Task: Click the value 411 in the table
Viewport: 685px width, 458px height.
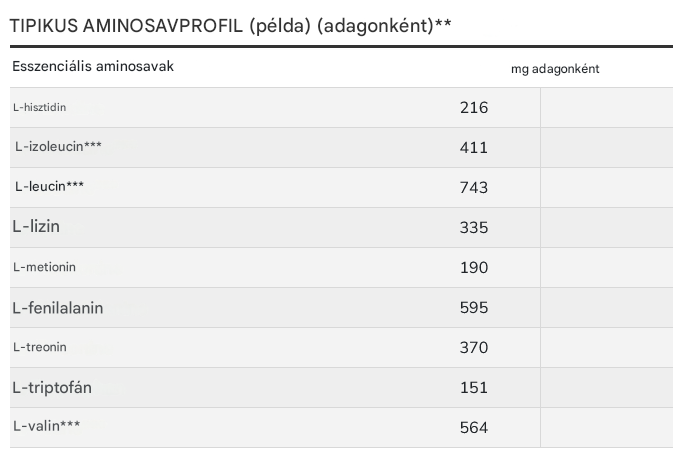Action: tap(473, 147)
